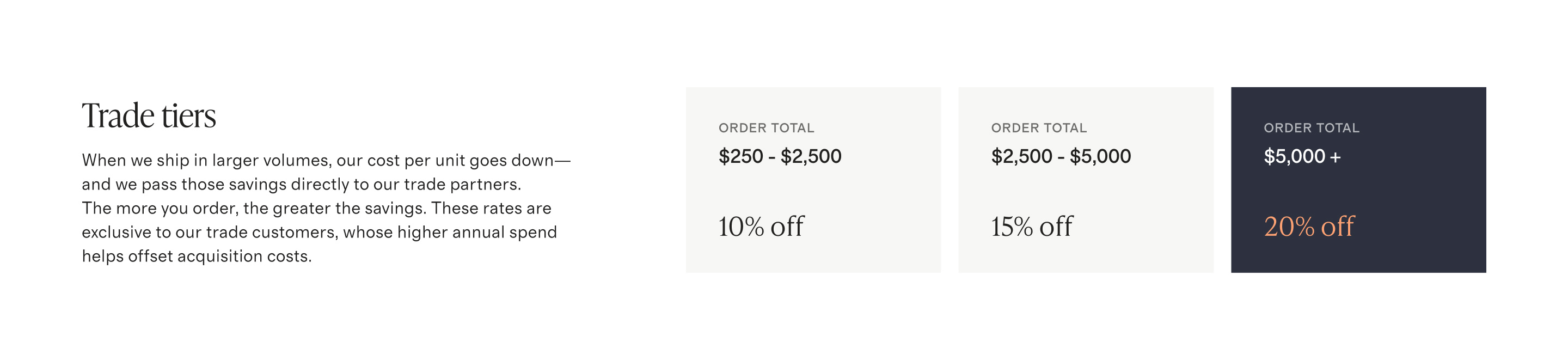Screen dimensions: 1568x360
Task: Click the line starting "When we ship"
Action: click(x=326, y=160)
